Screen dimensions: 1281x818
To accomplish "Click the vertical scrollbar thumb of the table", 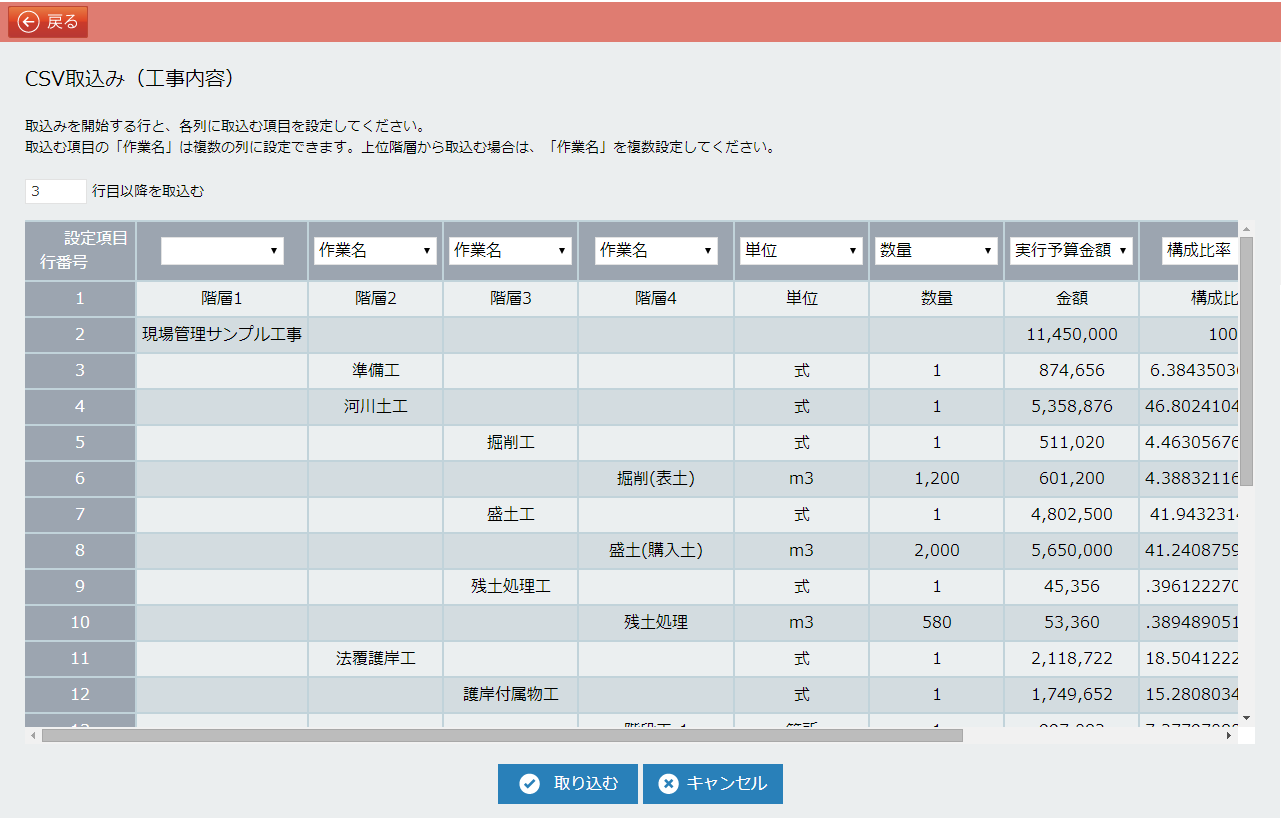I will 1246,363.
